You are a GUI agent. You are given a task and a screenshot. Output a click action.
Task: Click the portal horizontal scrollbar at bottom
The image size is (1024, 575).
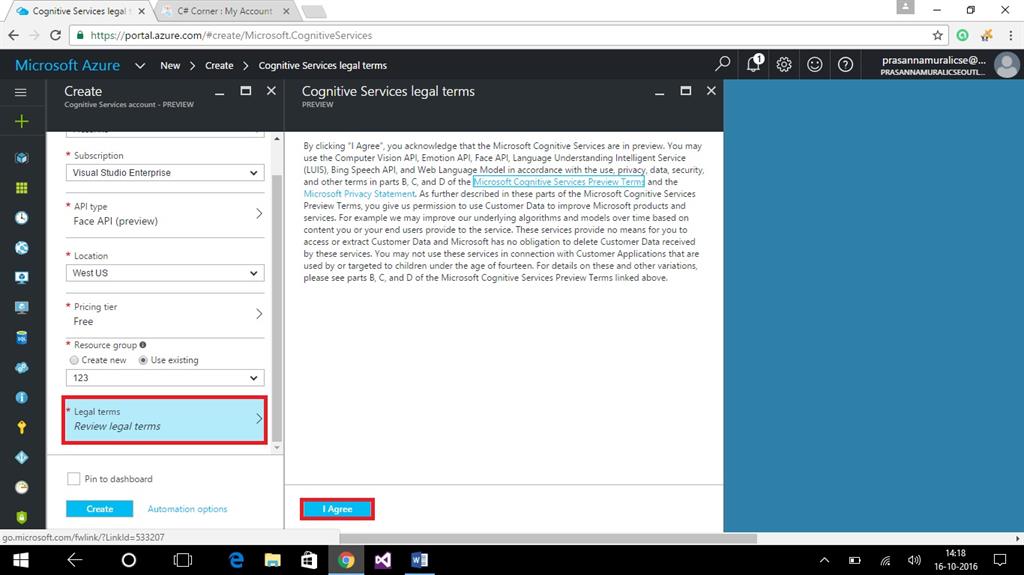tap(547, 538)
